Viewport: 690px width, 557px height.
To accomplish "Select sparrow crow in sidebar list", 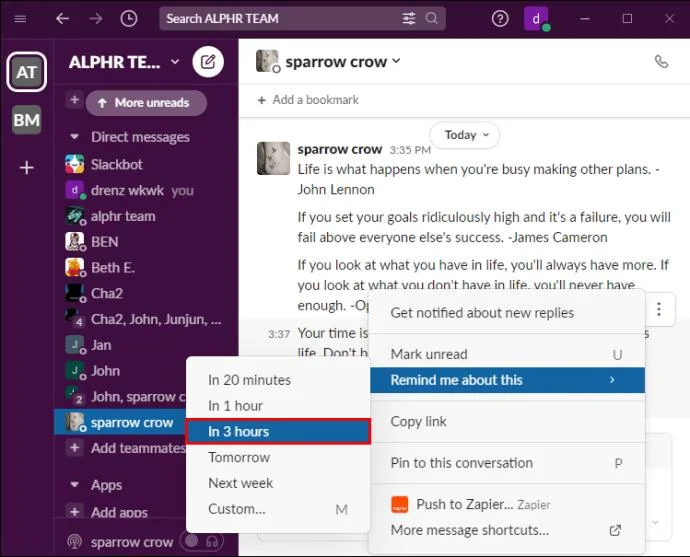I will (x=121, y=422).
